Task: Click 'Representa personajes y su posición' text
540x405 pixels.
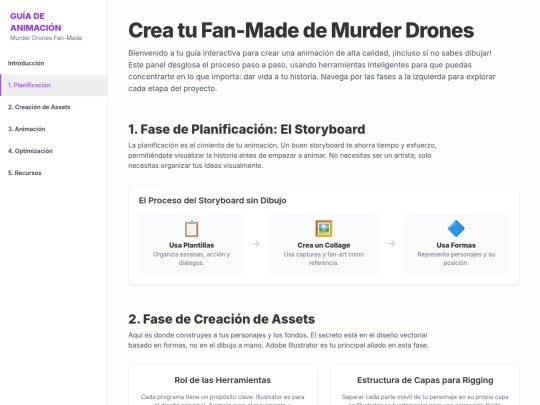Action: coord(456,259)
